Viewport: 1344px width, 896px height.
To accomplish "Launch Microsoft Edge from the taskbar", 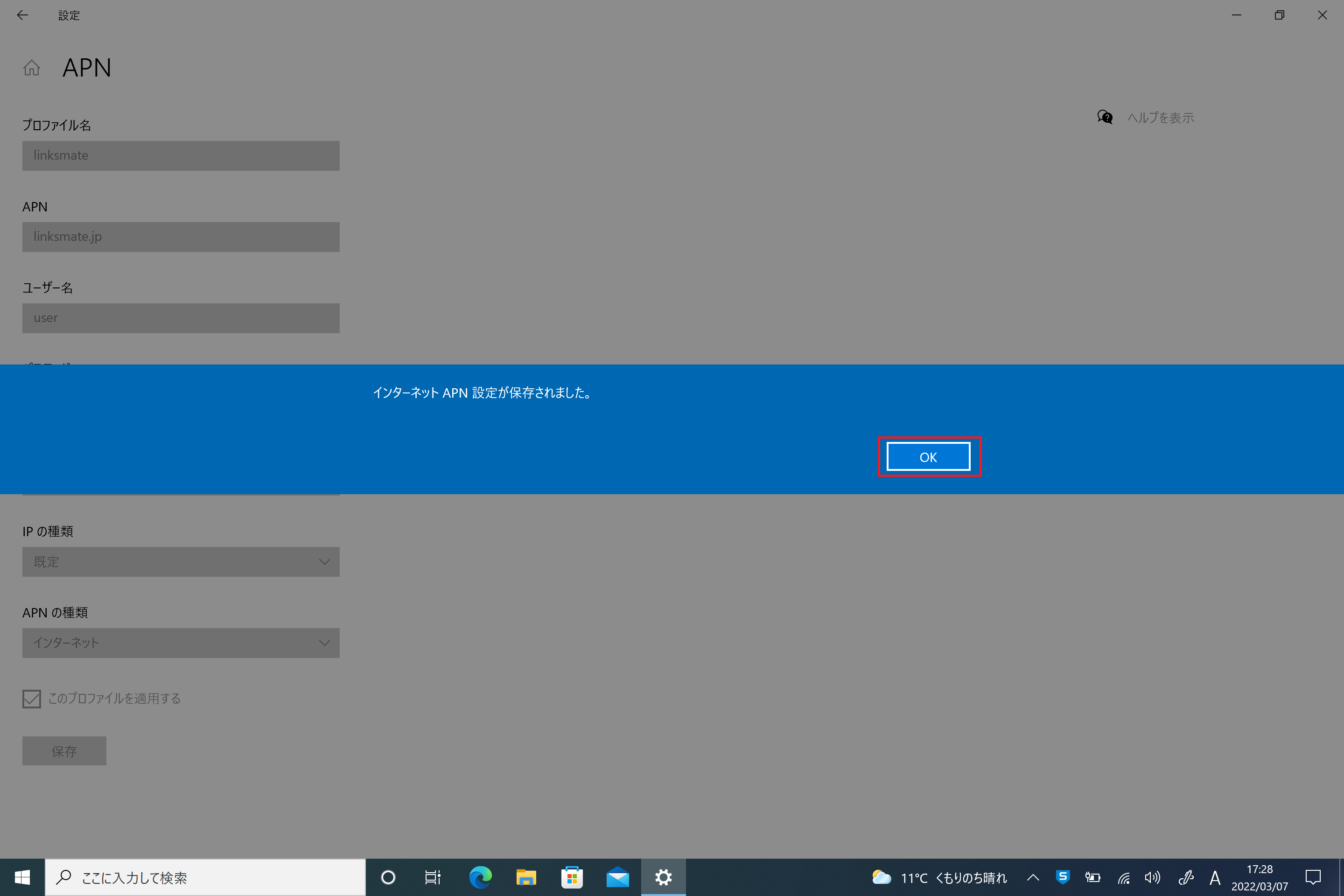I will 480,877.
